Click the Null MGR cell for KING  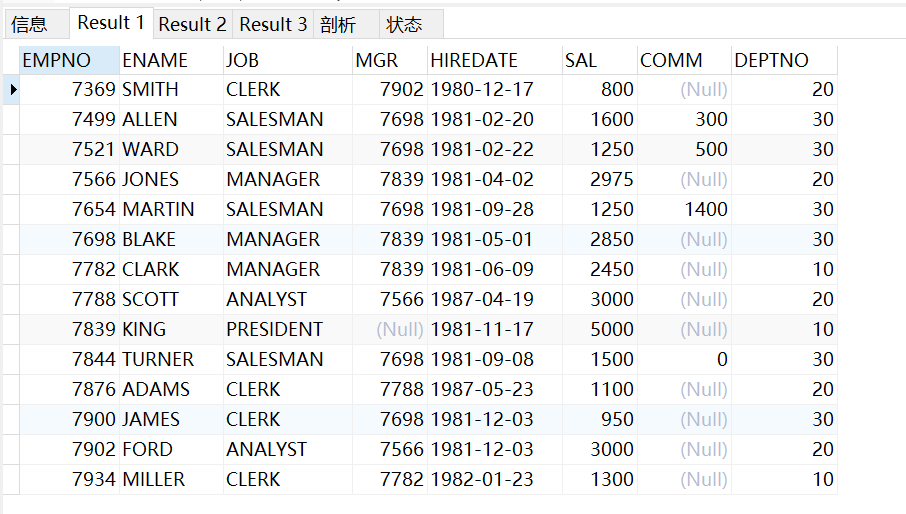[x=390, y=329]
